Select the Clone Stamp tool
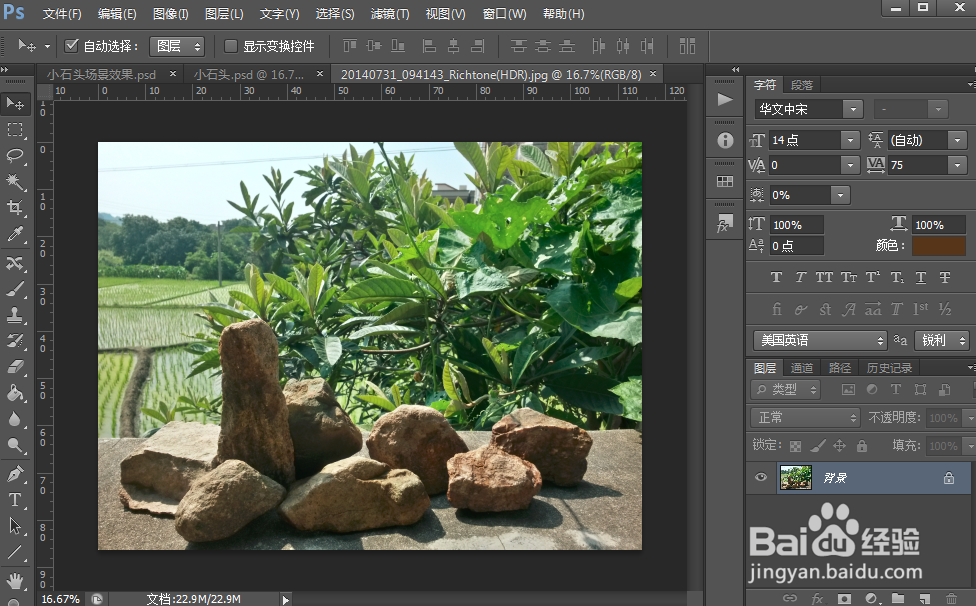976x606 pixels. [15, 315]
